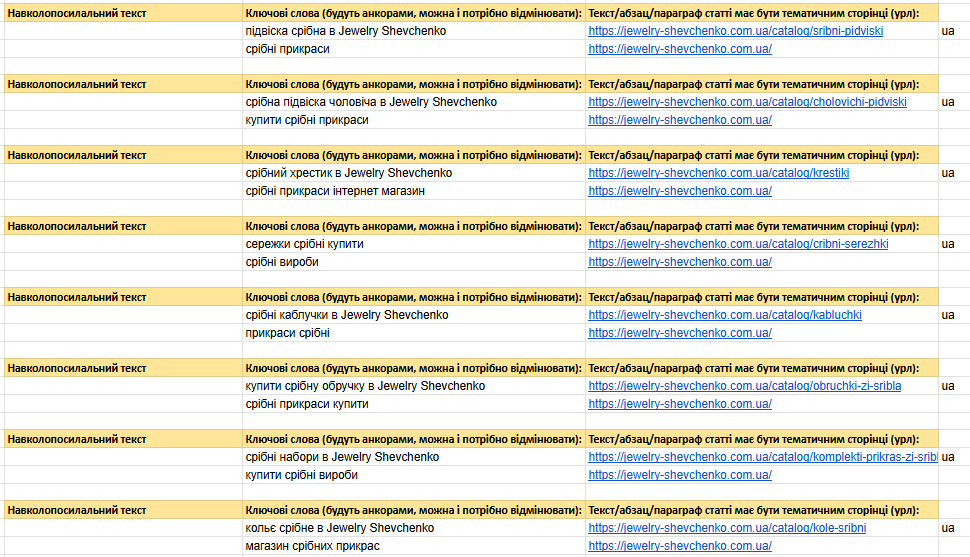Viewport: 970px width, 557px height.
Task: Open the komplekti-prikras catalog link
Action: coord(763,457)
